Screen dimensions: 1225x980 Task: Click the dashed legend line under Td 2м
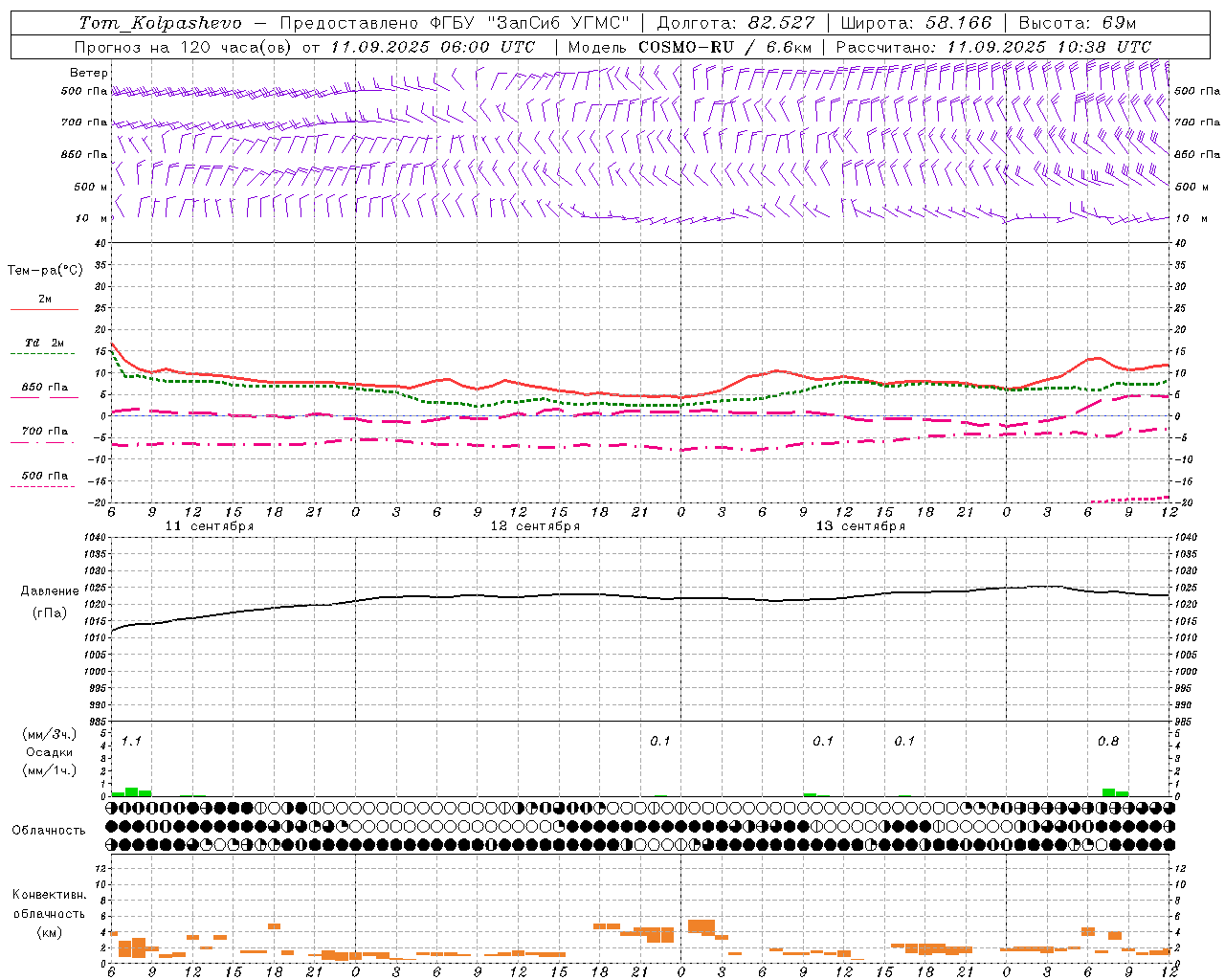click(x=44, y=354)
